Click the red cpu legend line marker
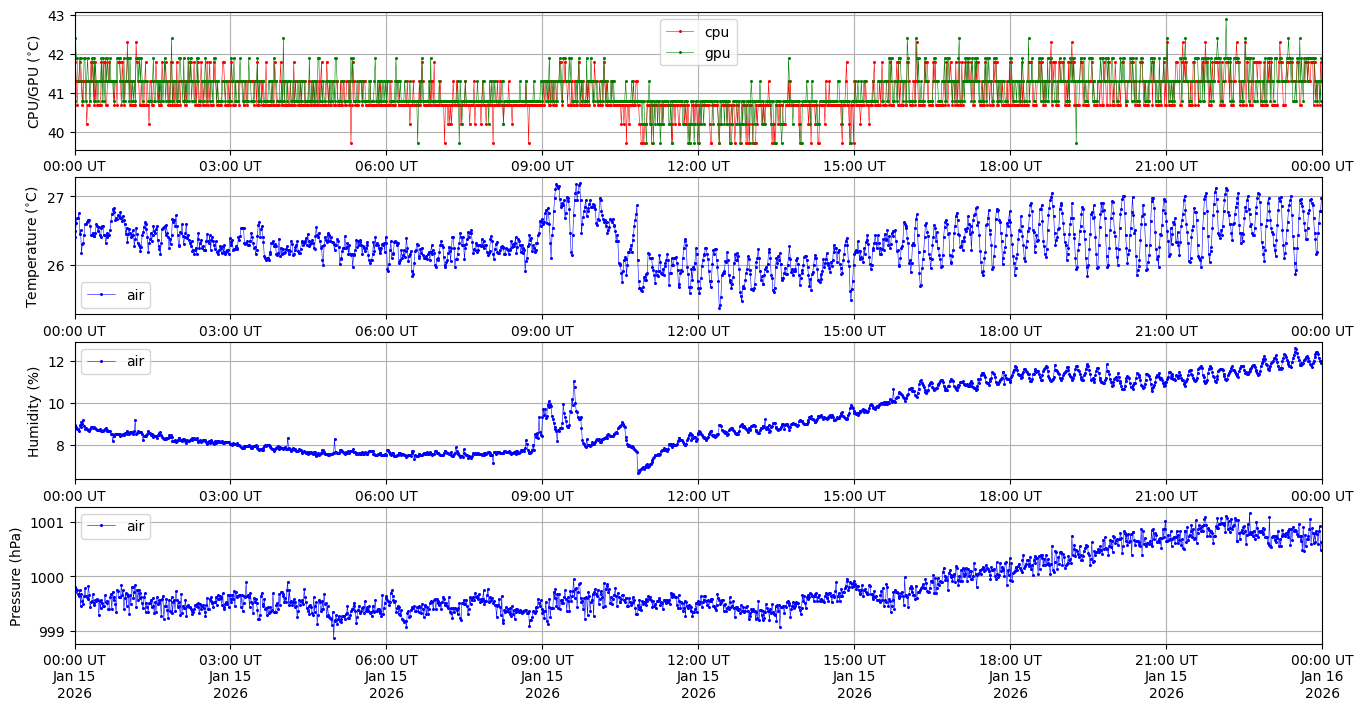This screenshot has width=1363, height=710. tap(681, 32)
